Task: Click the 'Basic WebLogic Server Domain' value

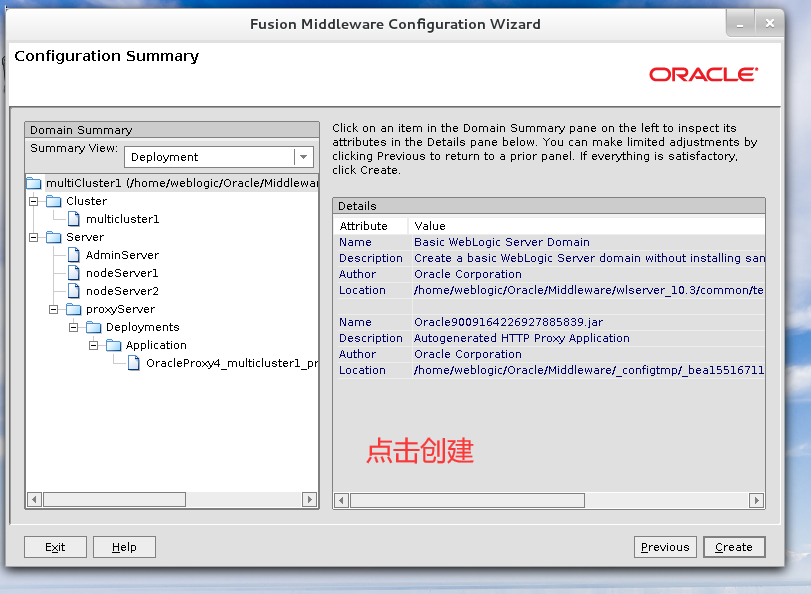Action: coord(502,242)
